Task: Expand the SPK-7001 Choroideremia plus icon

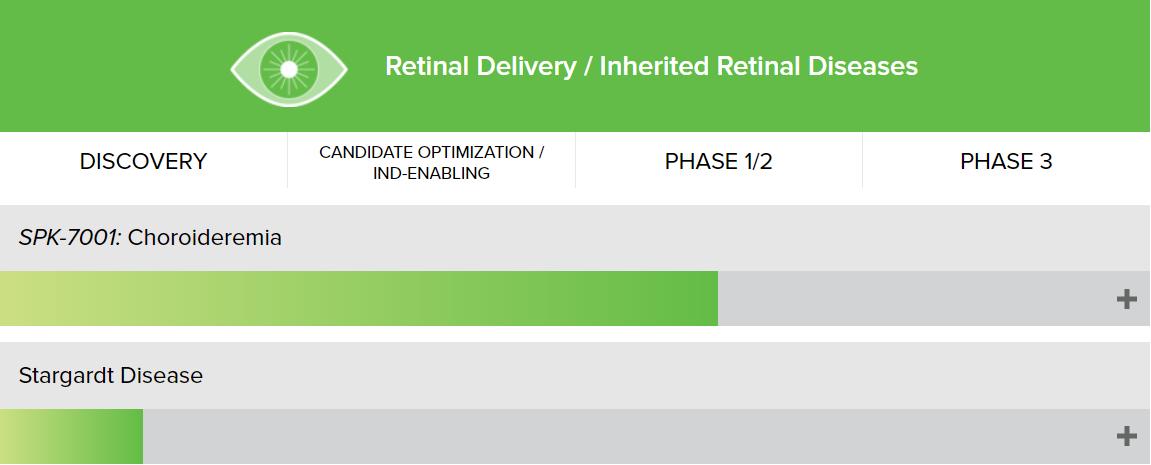Action: (x=1126, y=299)
